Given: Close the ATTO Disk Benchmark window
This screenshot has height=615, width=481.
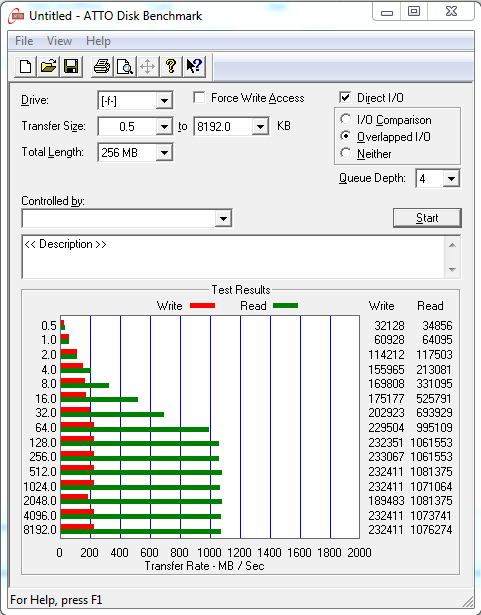Looking at the screenshot, I should (451, 12).
